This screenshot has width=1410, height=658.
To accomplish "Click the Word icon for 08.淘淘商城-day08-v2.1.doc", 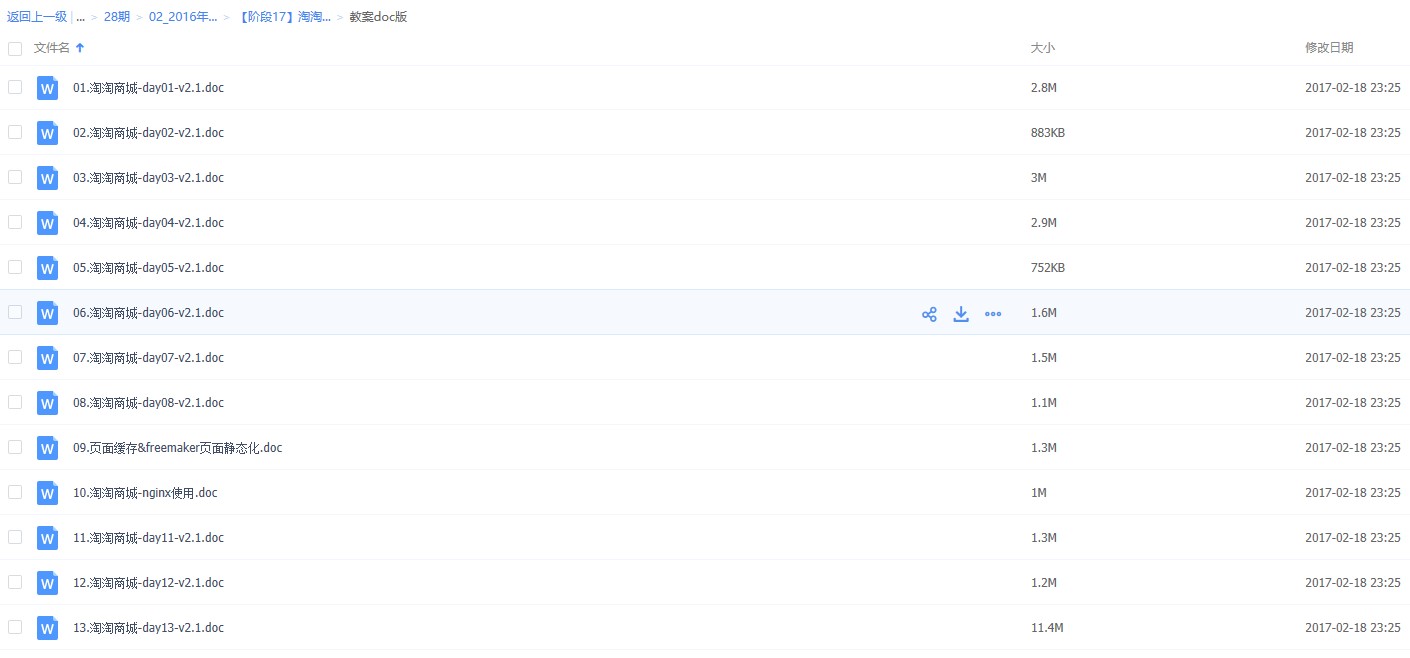I will 47,403.
